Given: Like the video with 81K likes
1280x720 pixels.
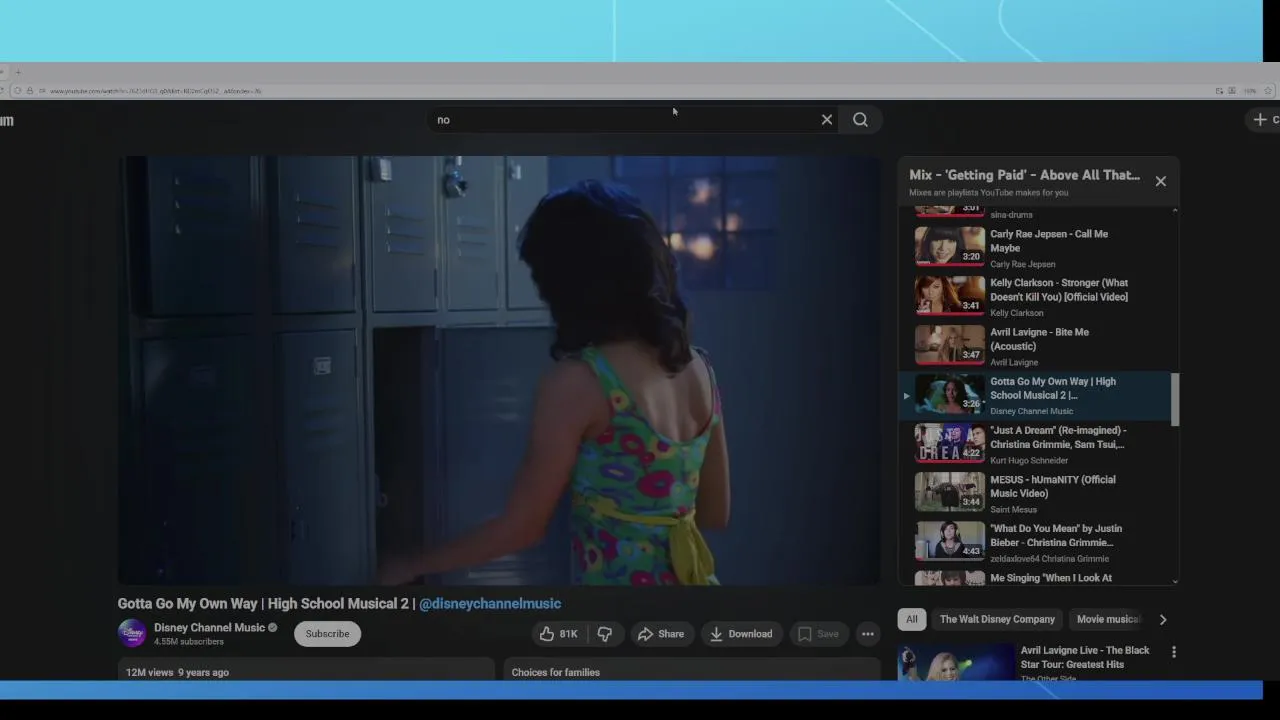Looking at the screenshot, I should 559,634.
